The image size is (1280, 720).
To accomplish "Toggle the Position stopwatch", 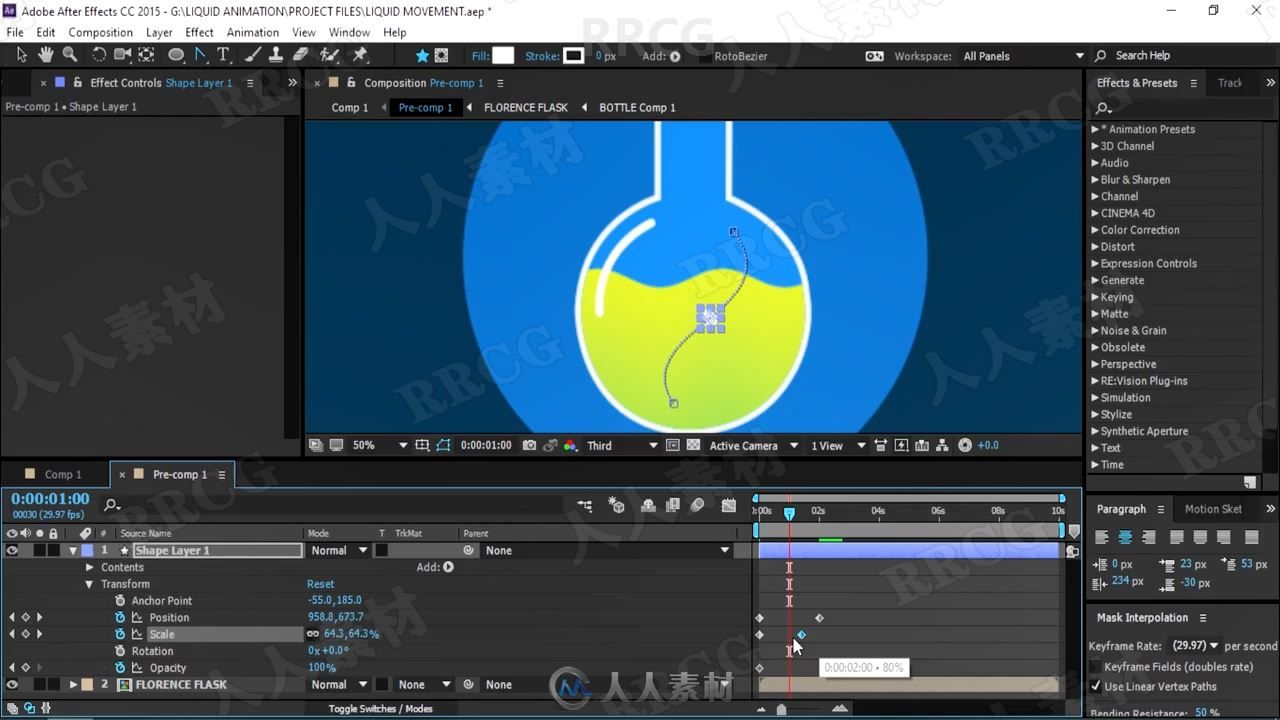I will [120, 618].
